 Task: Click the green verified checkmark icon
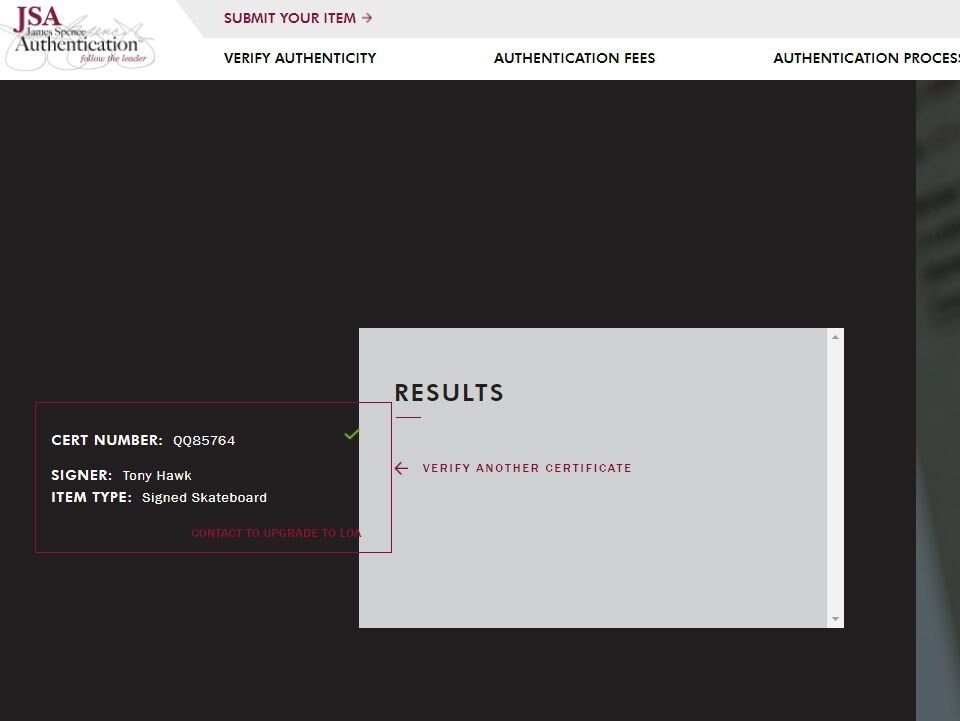click(x=351, y=434)
